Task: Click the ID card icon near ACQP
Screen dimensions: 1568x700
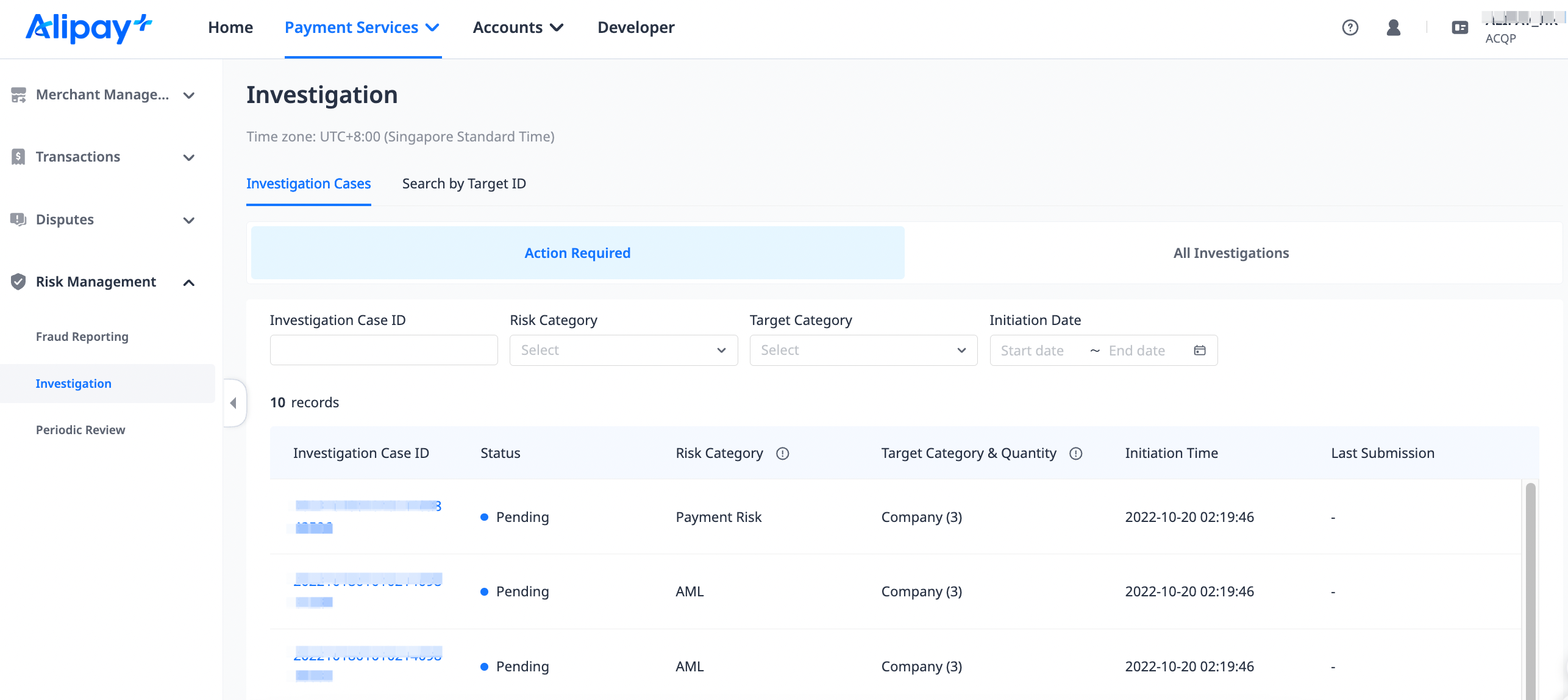Action: pyautogui.click(x=1459, y=27)
